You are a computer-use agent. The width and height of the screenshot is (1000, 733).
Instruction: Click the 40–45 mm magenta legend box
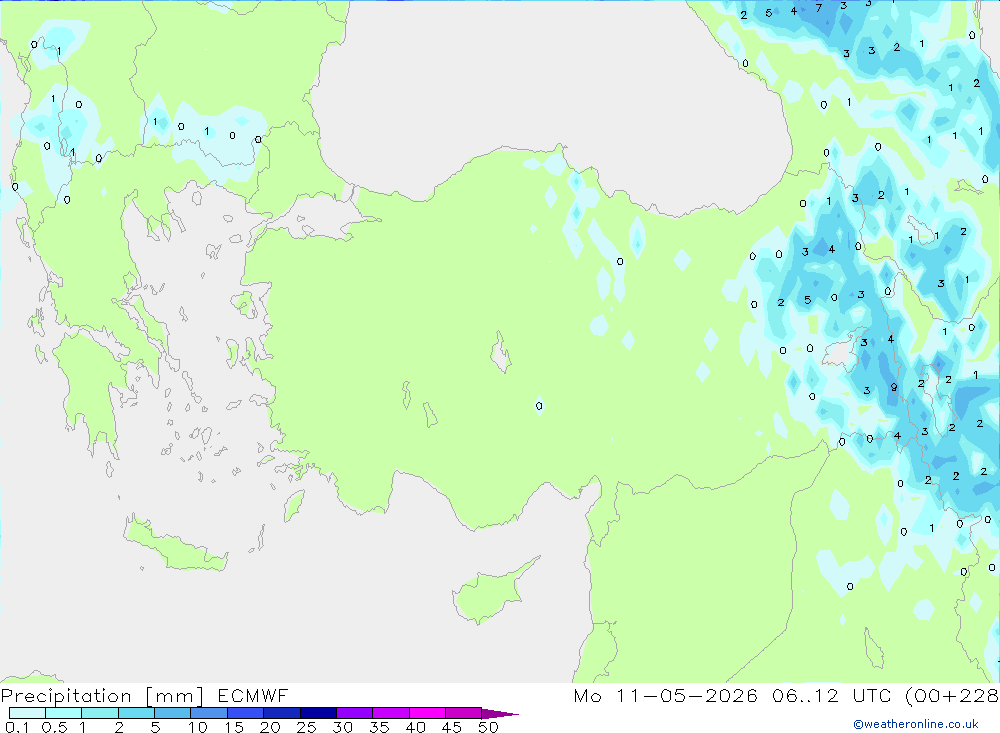point(427,713)
